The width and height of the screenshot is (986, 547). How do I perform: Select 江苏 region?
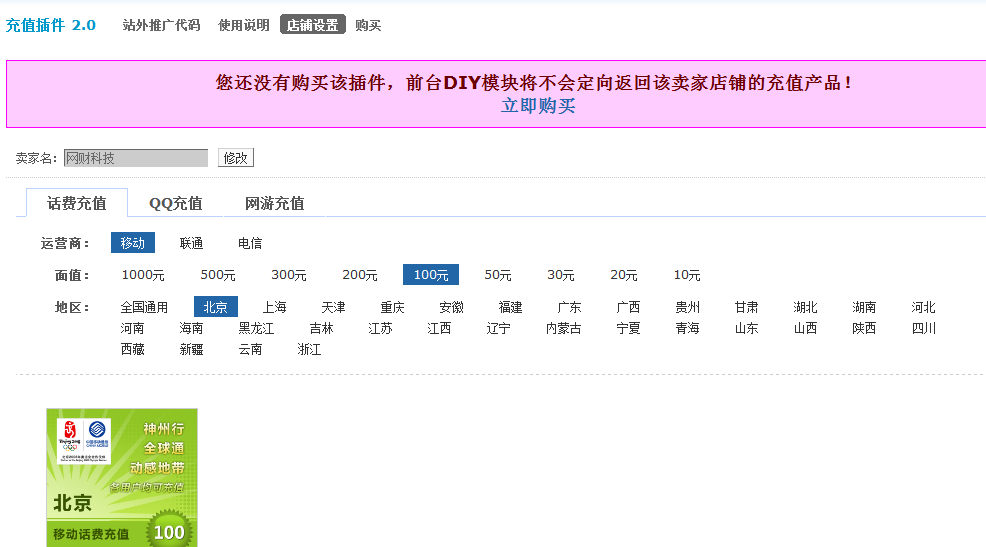tap(380, 328)
